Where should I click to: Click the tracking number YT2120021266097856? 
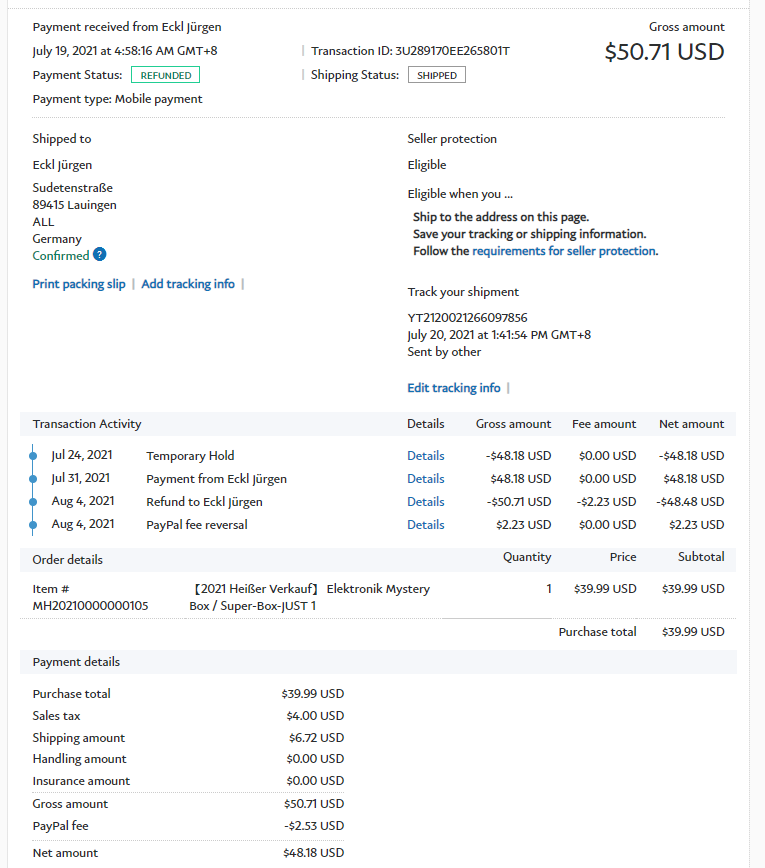click(467, 318)
